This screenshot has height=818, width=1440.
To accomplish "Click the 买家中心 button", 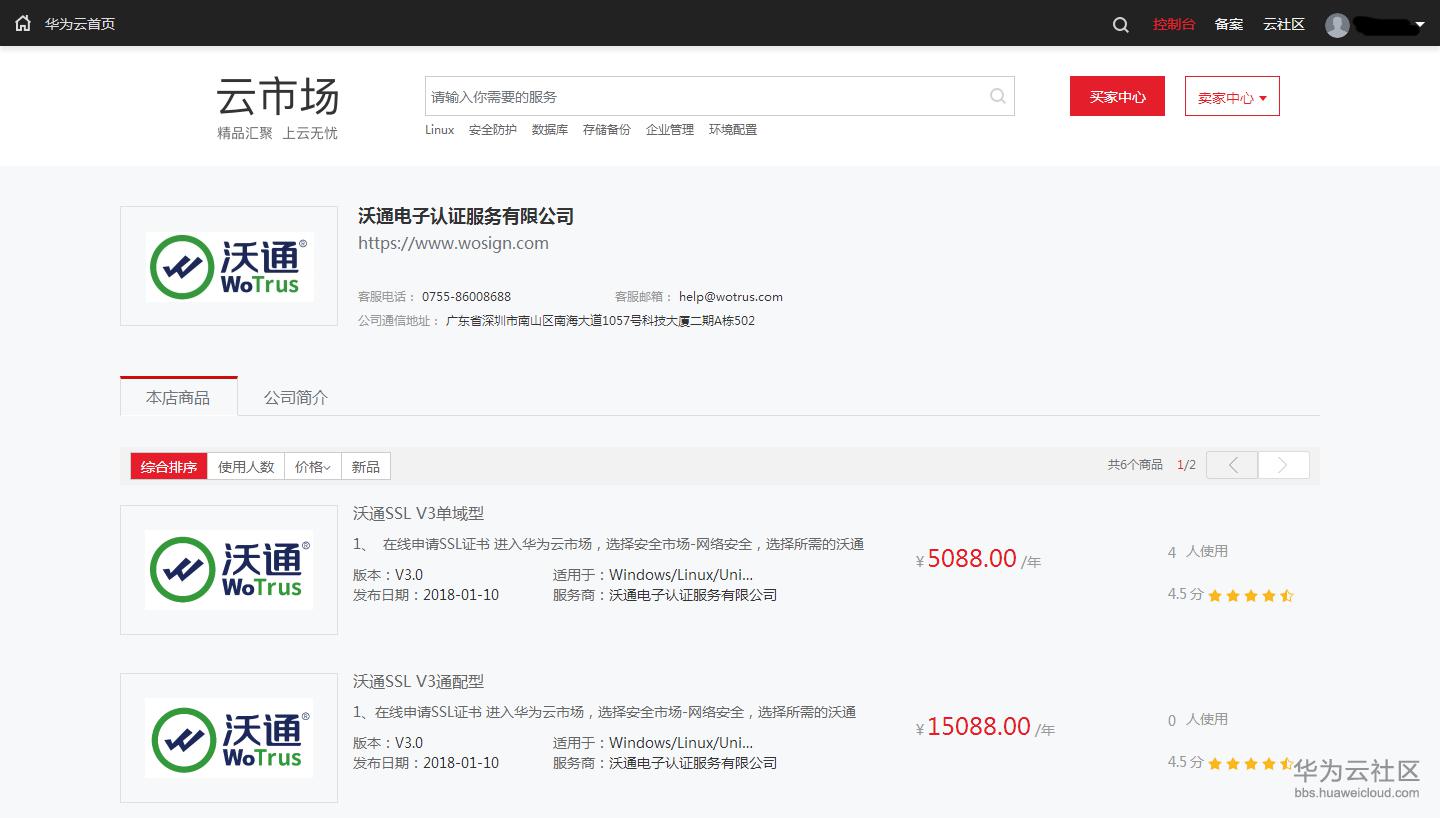I will pos(1117,96).
